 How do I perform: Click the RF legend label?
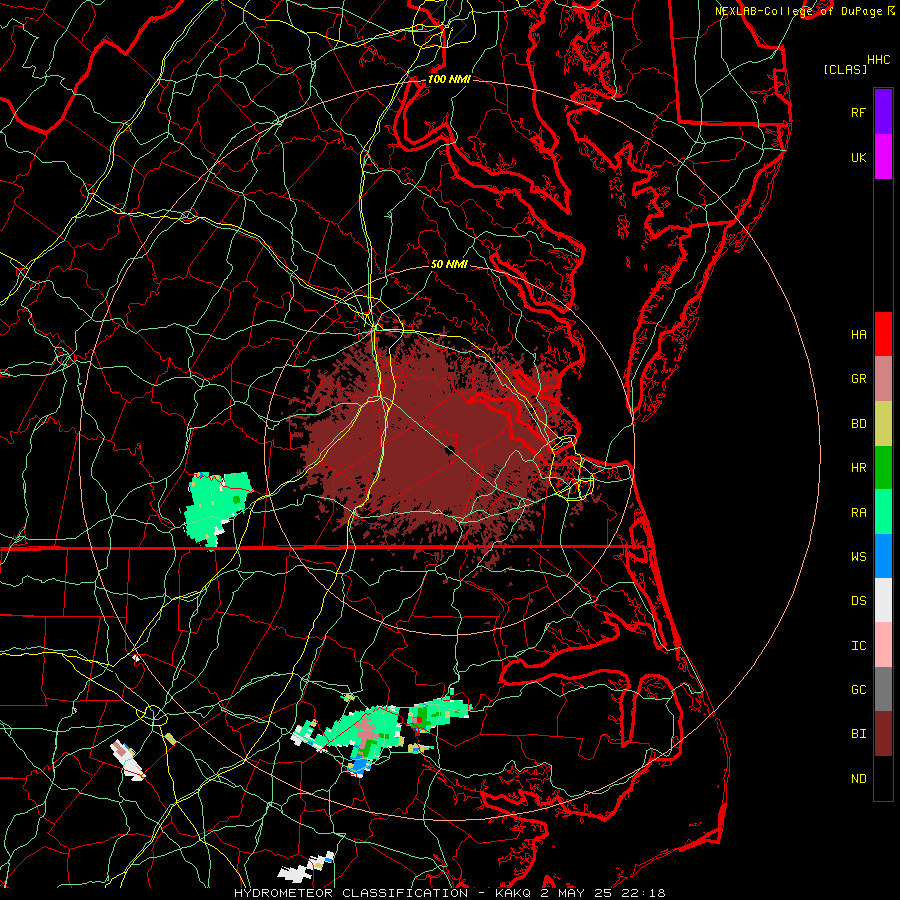tap(858, 112)
